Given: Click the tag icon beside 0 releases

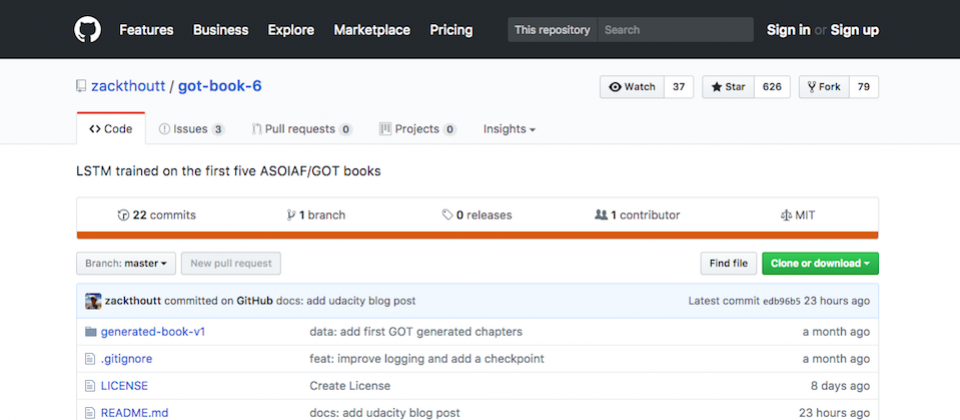Looking at the screenshot, I should coord(448,215).
